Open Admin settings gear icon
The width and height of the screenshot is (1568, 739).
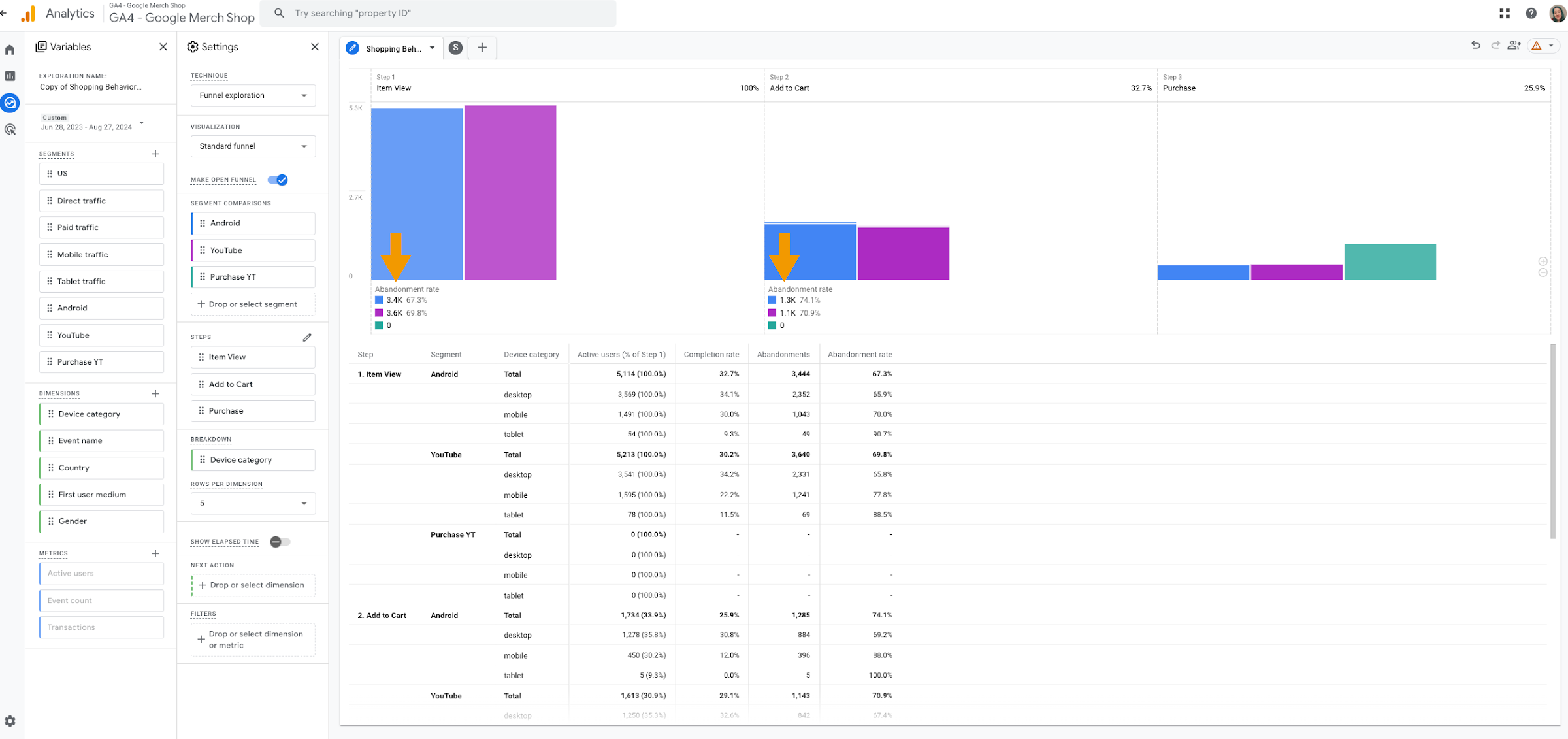tap(10, 721)
